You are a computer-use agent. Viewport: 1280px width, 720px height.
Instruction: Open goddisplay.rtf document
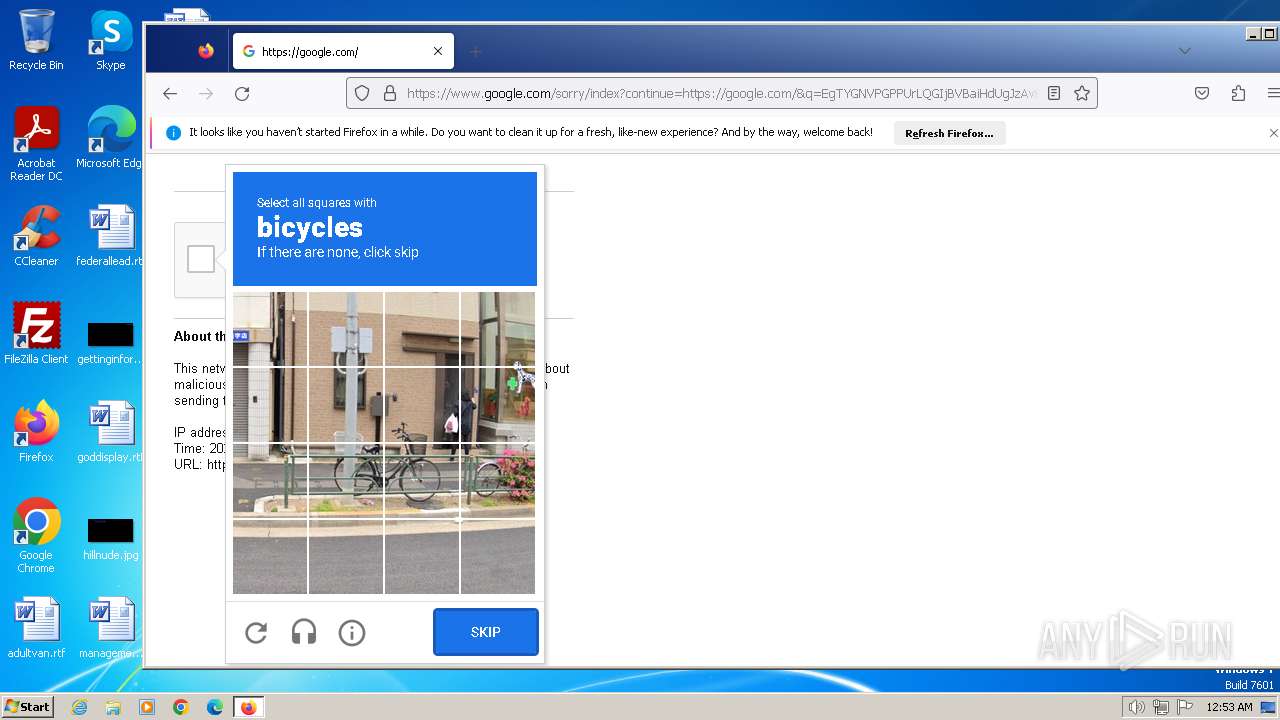pyautogui.click(x=110, y=432)
